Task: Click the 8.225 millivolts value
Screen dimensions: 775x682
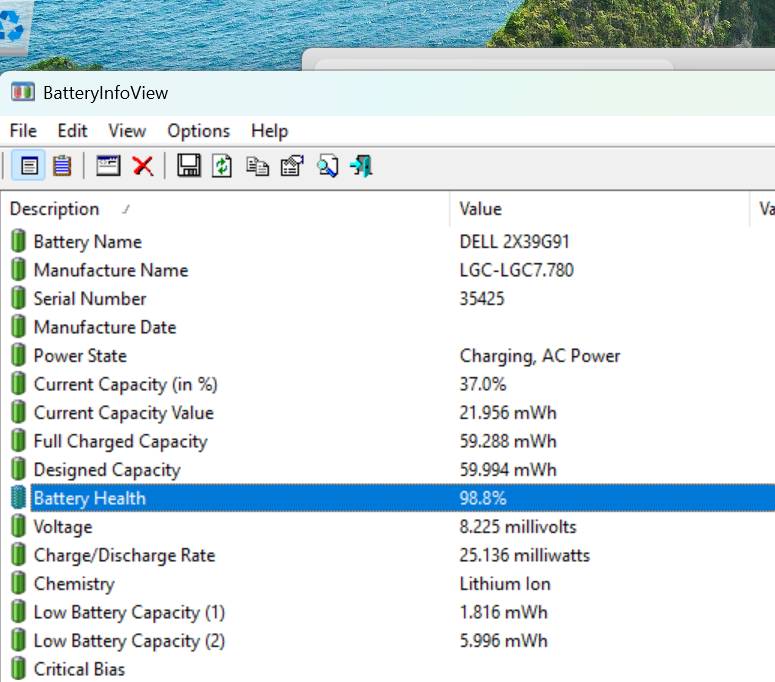Action: 518,527
